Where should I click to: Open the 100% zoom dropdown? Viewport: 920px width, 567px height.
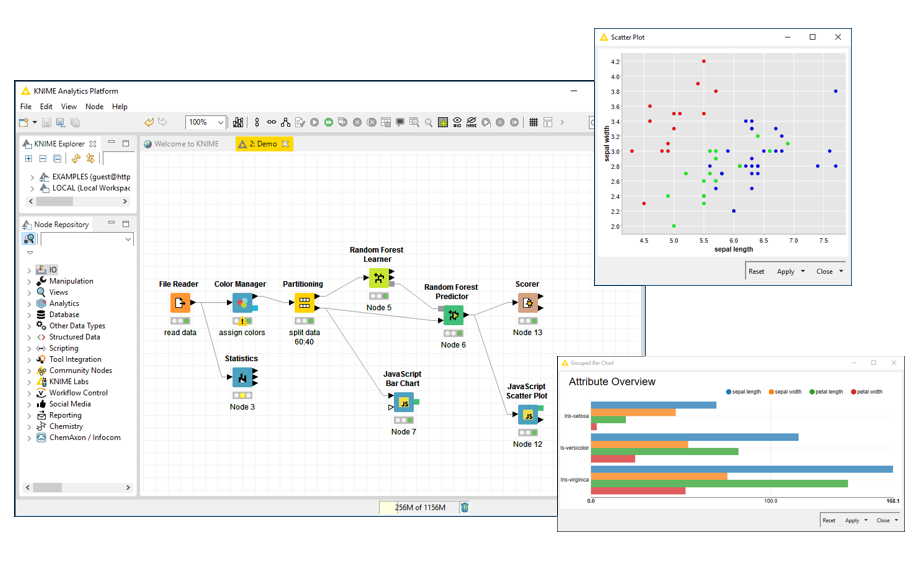point(220,122)
